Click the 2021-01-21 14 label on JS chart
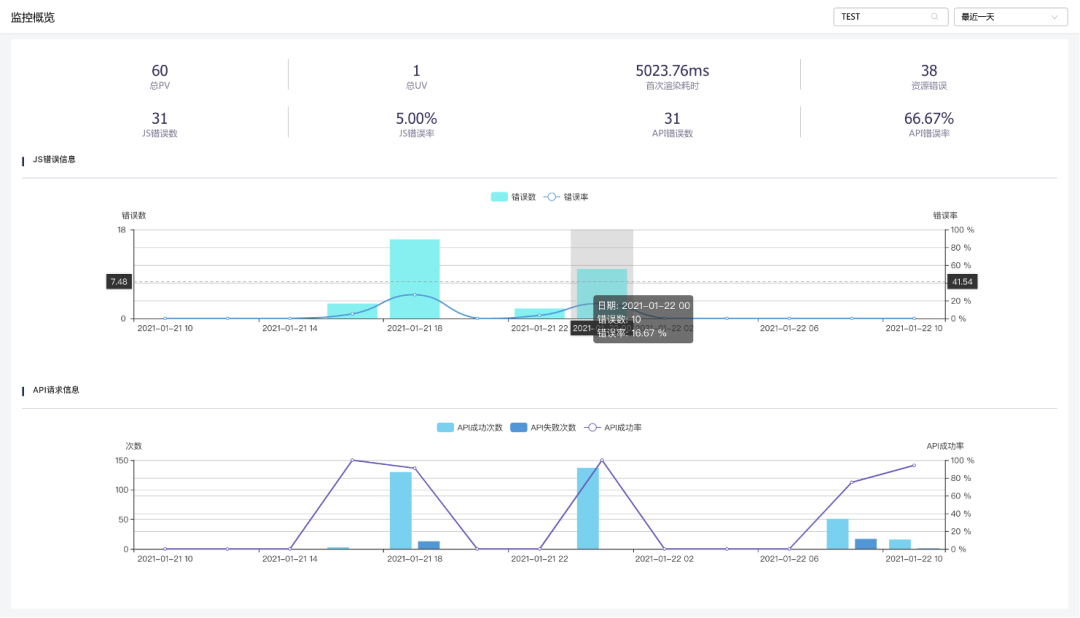Viewport: 1080px width, 618px height. [x=290, y=329]
